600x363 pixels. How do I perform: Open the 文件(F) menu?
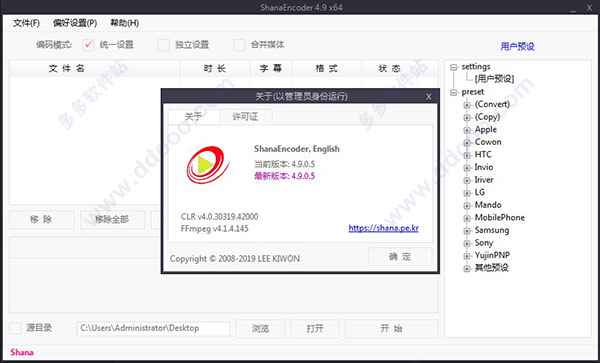coord(26,23)
